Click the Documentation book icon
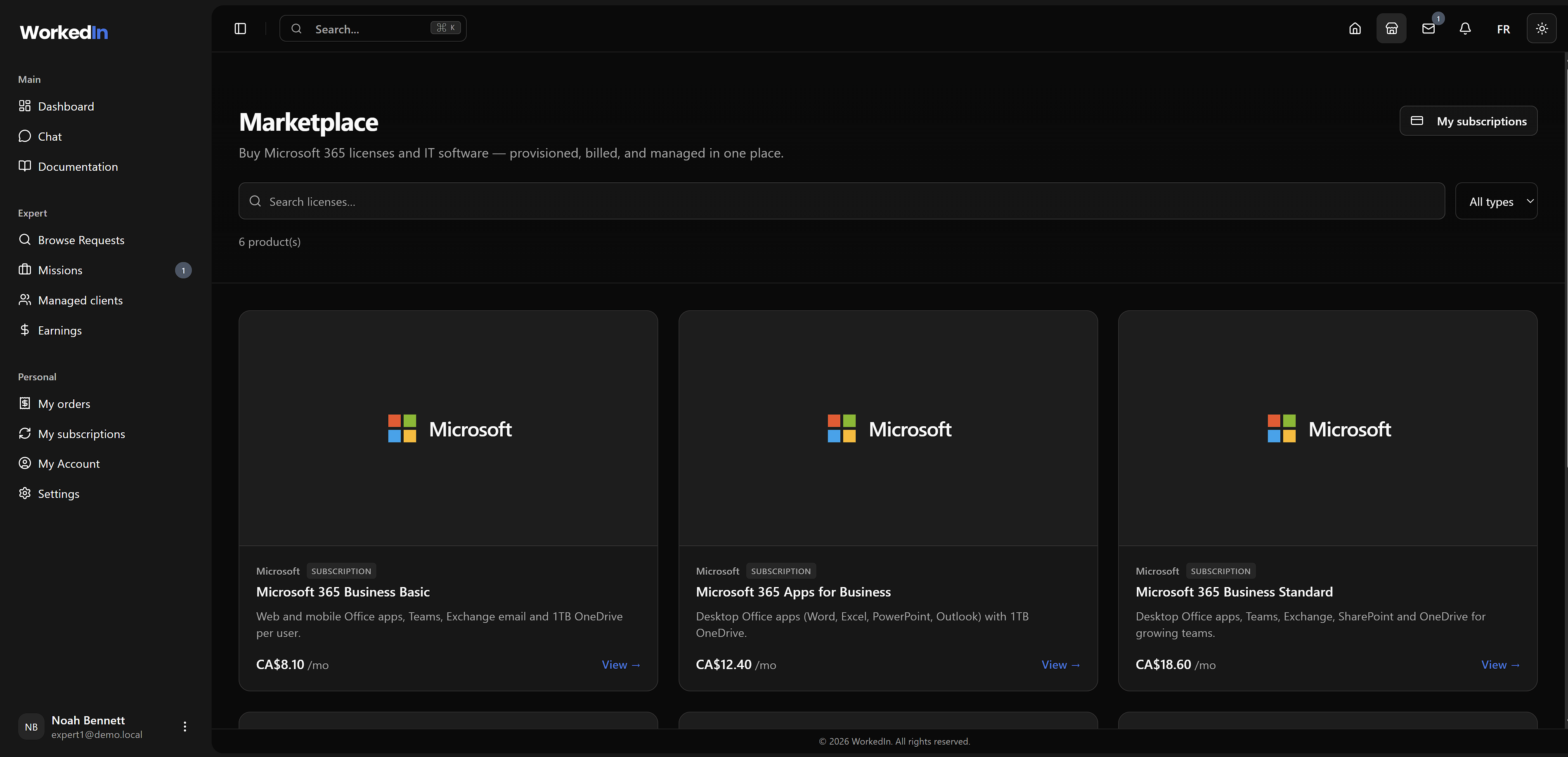 coord(24,166)
